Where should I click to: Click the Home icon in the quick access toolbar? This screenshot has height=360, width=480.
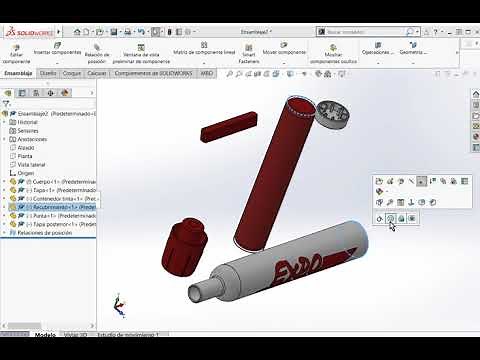pos(77,32)
